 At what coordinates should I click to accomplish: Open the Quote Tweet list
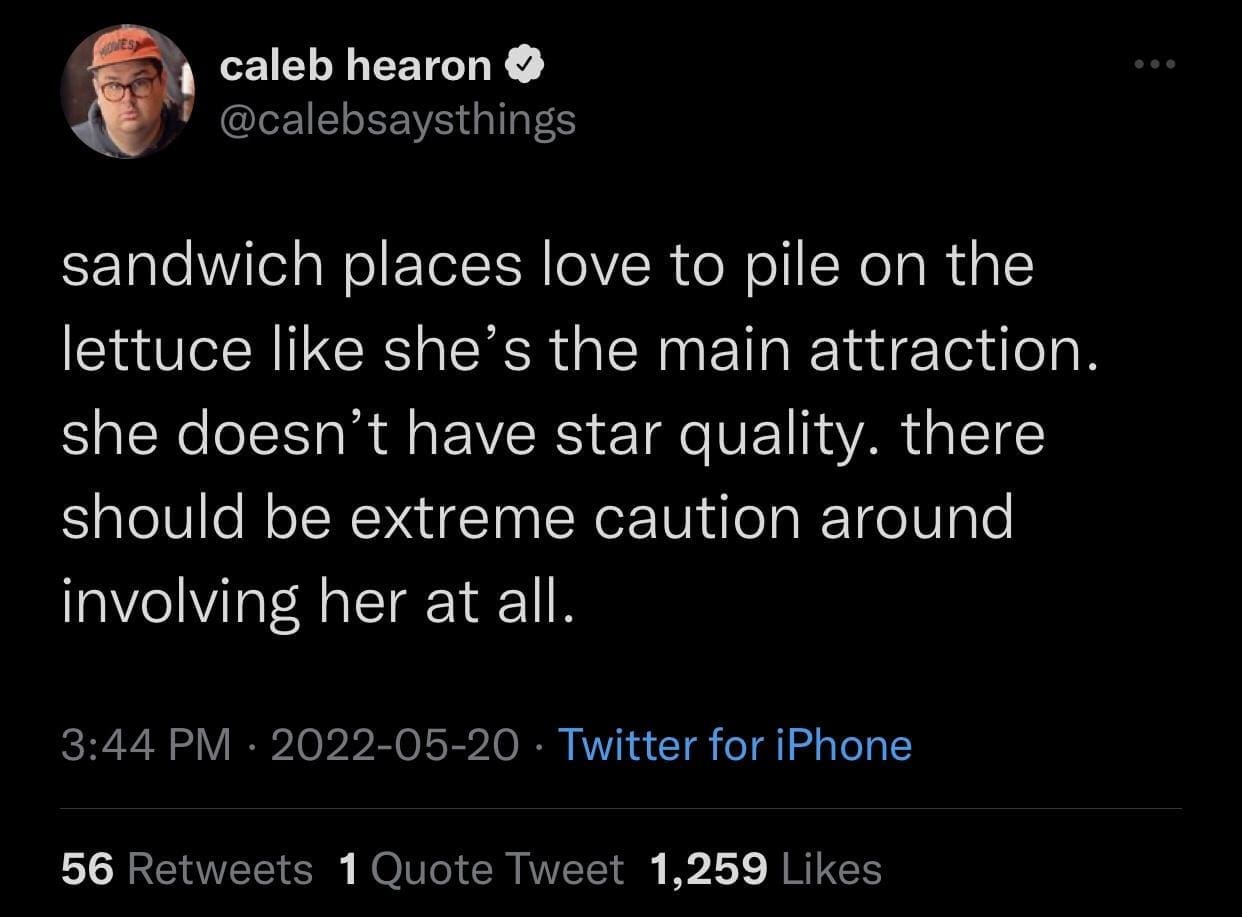[497, 869]
